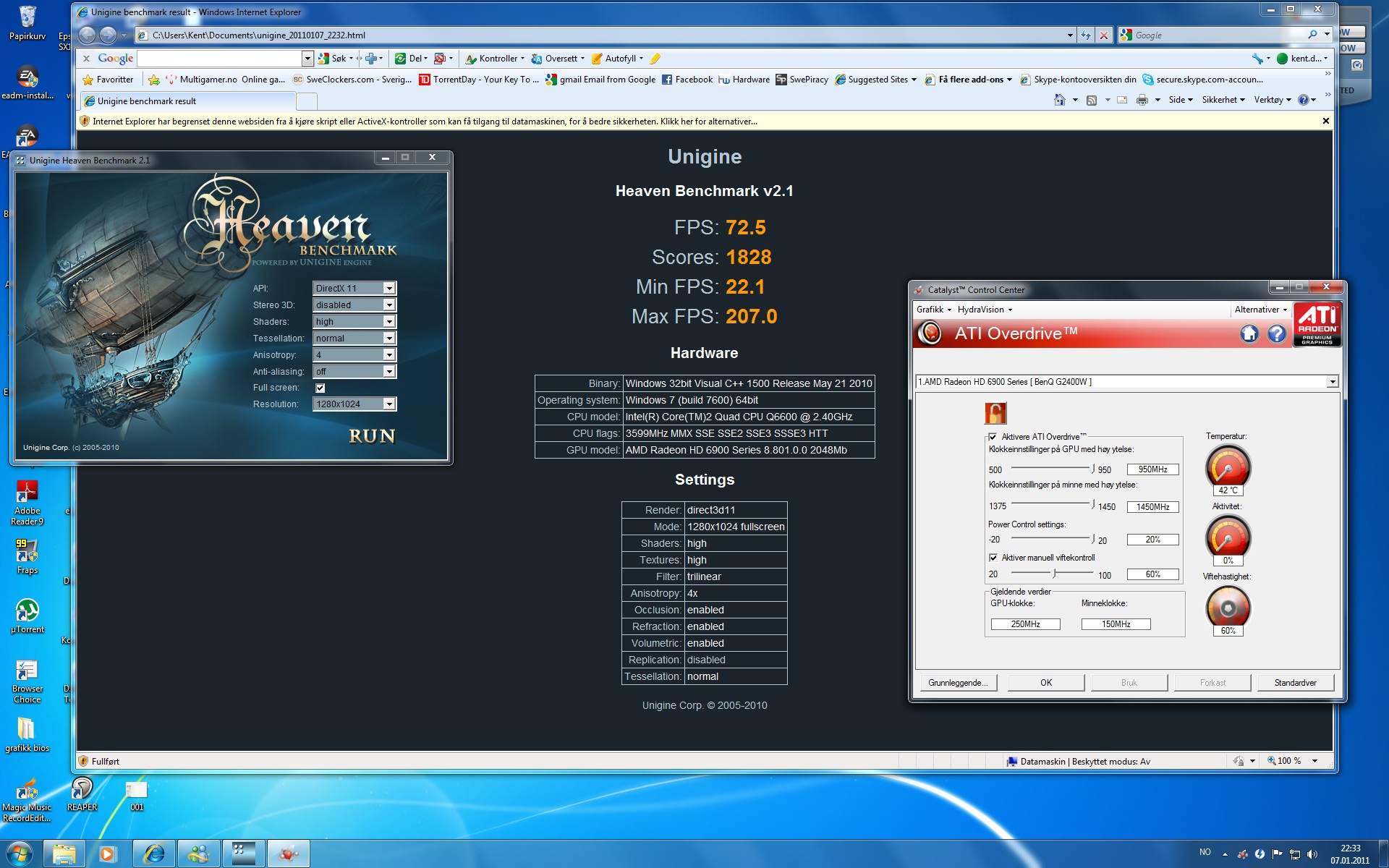The width and height of the screenshot is (1389, 868).
Task: Open the Fraps desktop icon
Action: [x=27, y=557]
